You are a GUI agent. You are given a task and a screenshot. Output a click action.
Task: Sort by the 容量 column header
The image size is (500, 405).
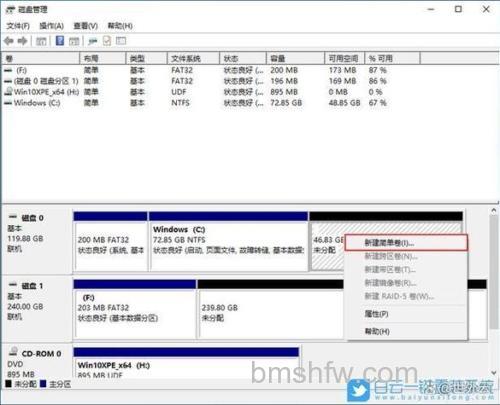click(x=295, y=59)
